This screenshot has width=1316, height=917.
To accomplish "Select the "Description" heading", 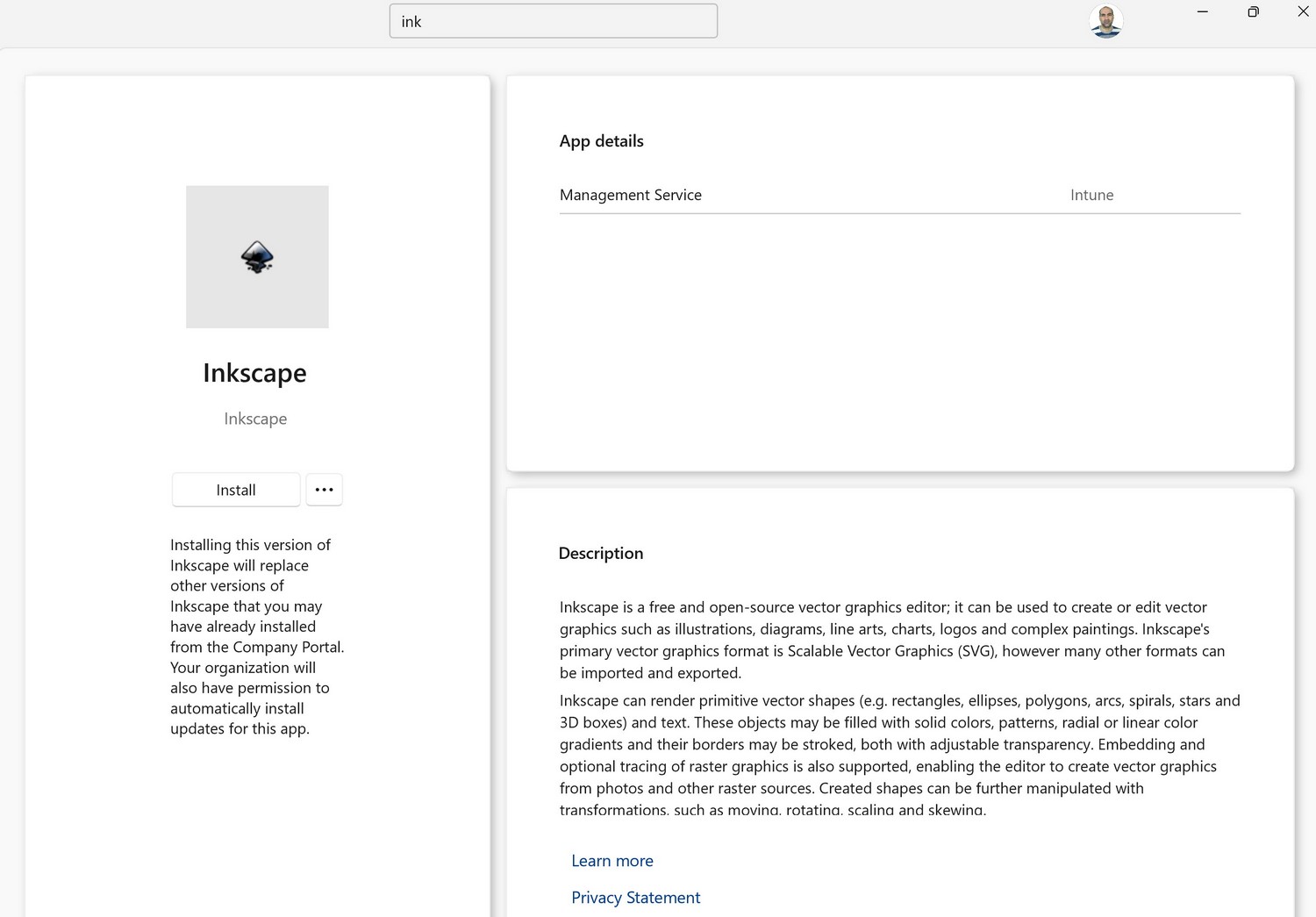I will pyautogui.click(x=601, y=554).
